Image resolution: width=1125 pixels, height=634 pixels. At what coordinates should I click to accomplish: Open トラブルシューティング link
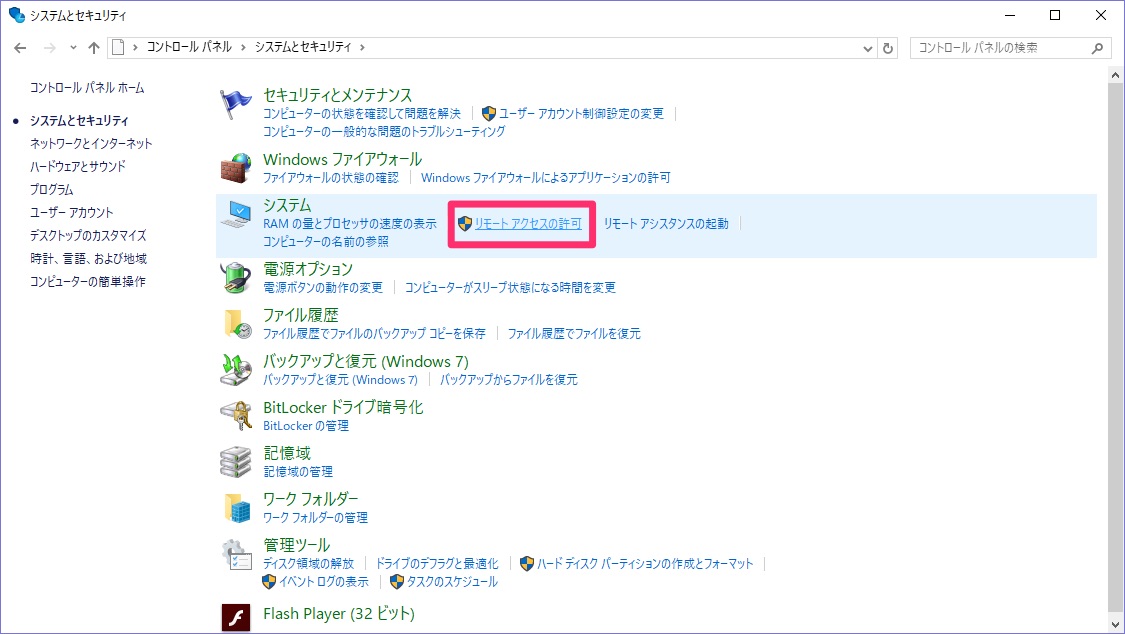click(384, 132)
